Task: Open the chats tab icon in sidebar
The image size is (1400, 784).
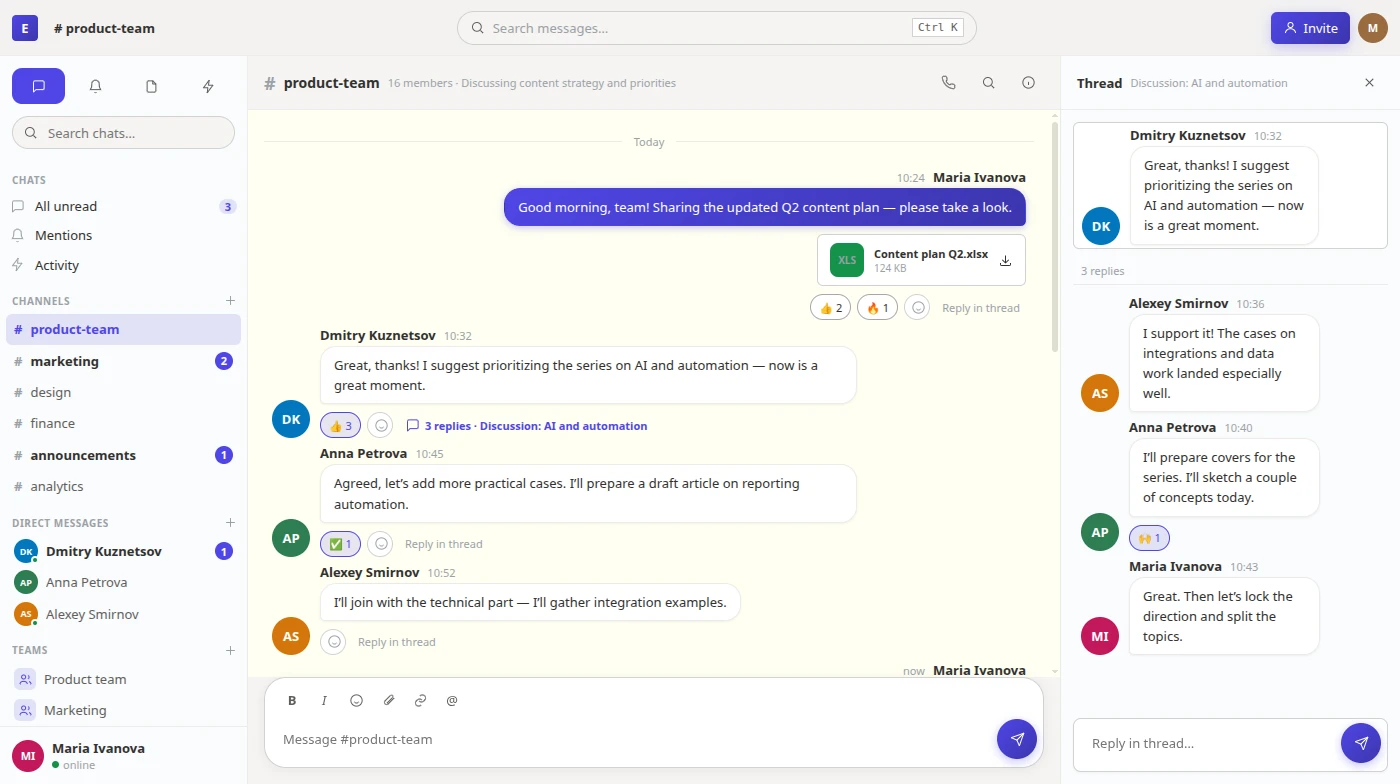Action: 38,86
